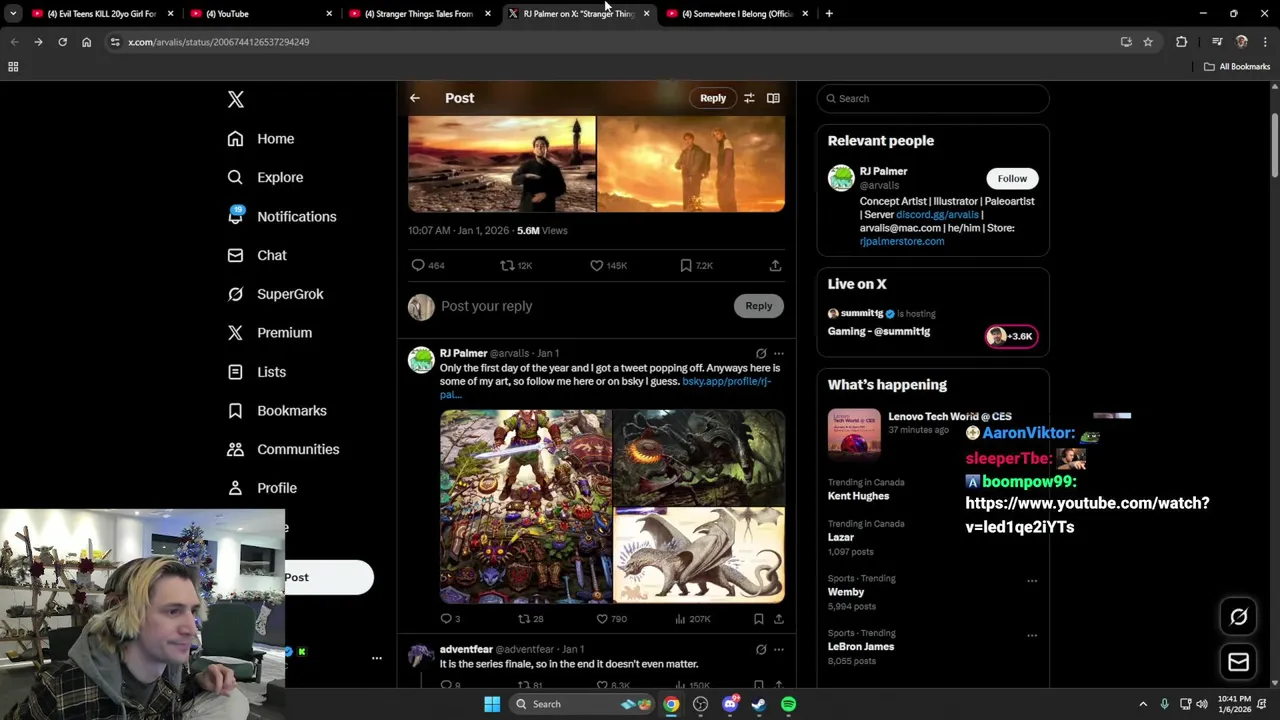Open Notifications in the sidebar

(282, 216)
